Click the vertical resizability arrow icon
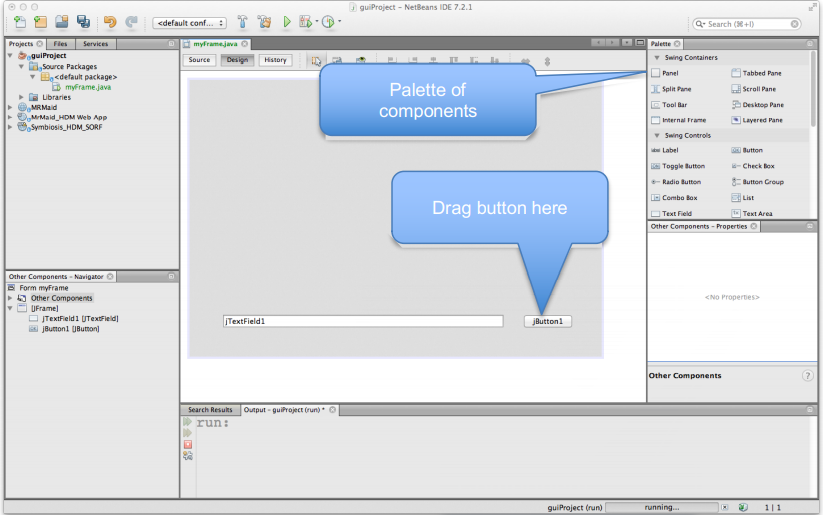Image resolution: width=823 pixels, height=515 pixels. pyautogui.click(x=547, y=61)
